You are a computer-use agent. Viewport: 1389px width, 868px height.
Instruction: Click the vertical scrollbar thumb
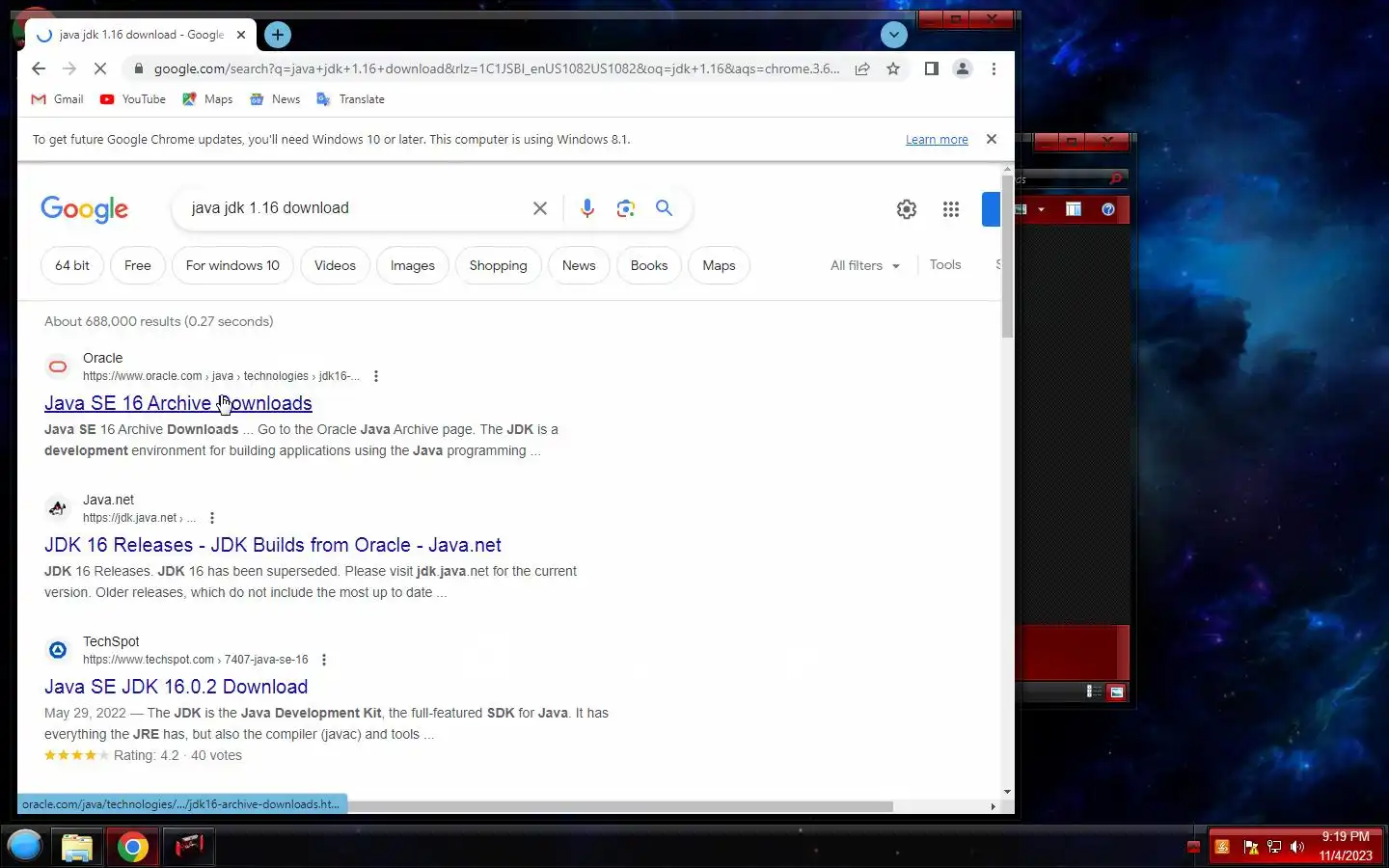(1007, 257)
